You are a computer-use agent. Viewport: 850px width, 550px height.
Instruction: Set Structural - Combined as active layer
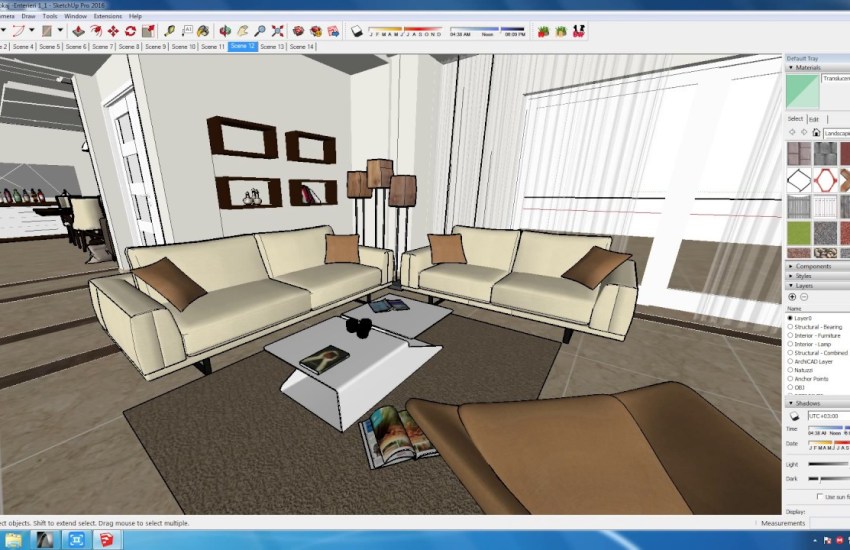click(790, 353)
